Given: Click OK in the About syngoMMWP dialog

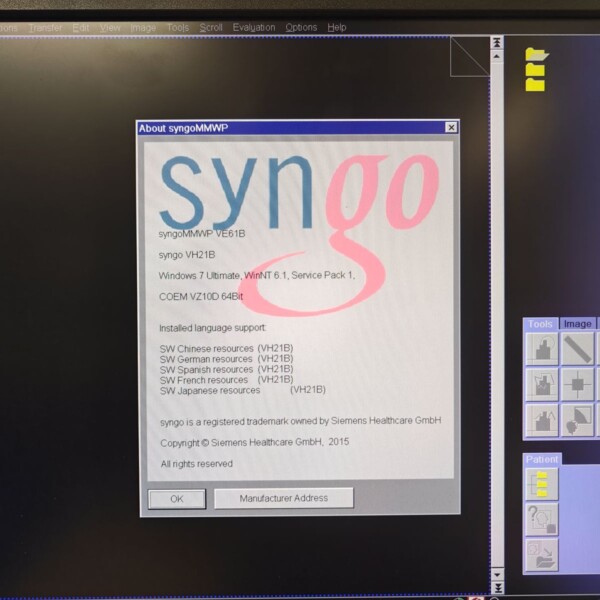Looking at the screenshot, I should coord(177,498).
